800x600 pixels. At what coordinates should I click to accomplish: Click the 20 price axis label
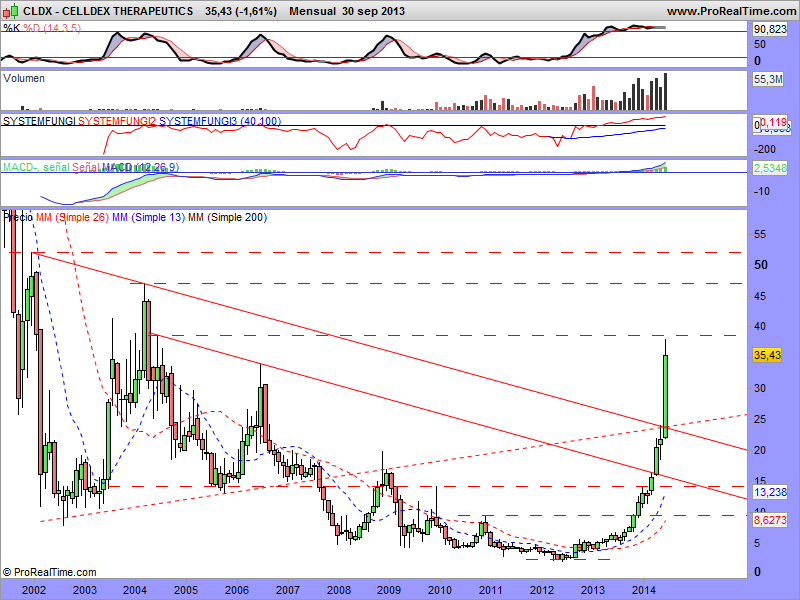tap(760, 451)
